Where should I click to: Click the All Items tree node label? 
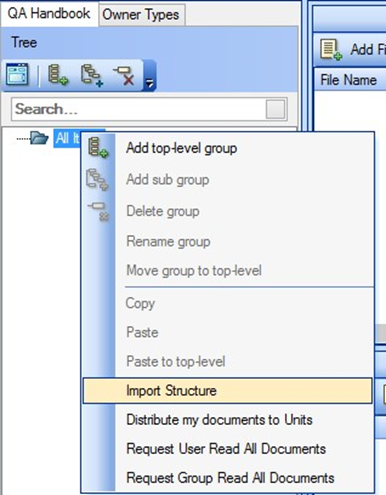click(x=68, y=138)
